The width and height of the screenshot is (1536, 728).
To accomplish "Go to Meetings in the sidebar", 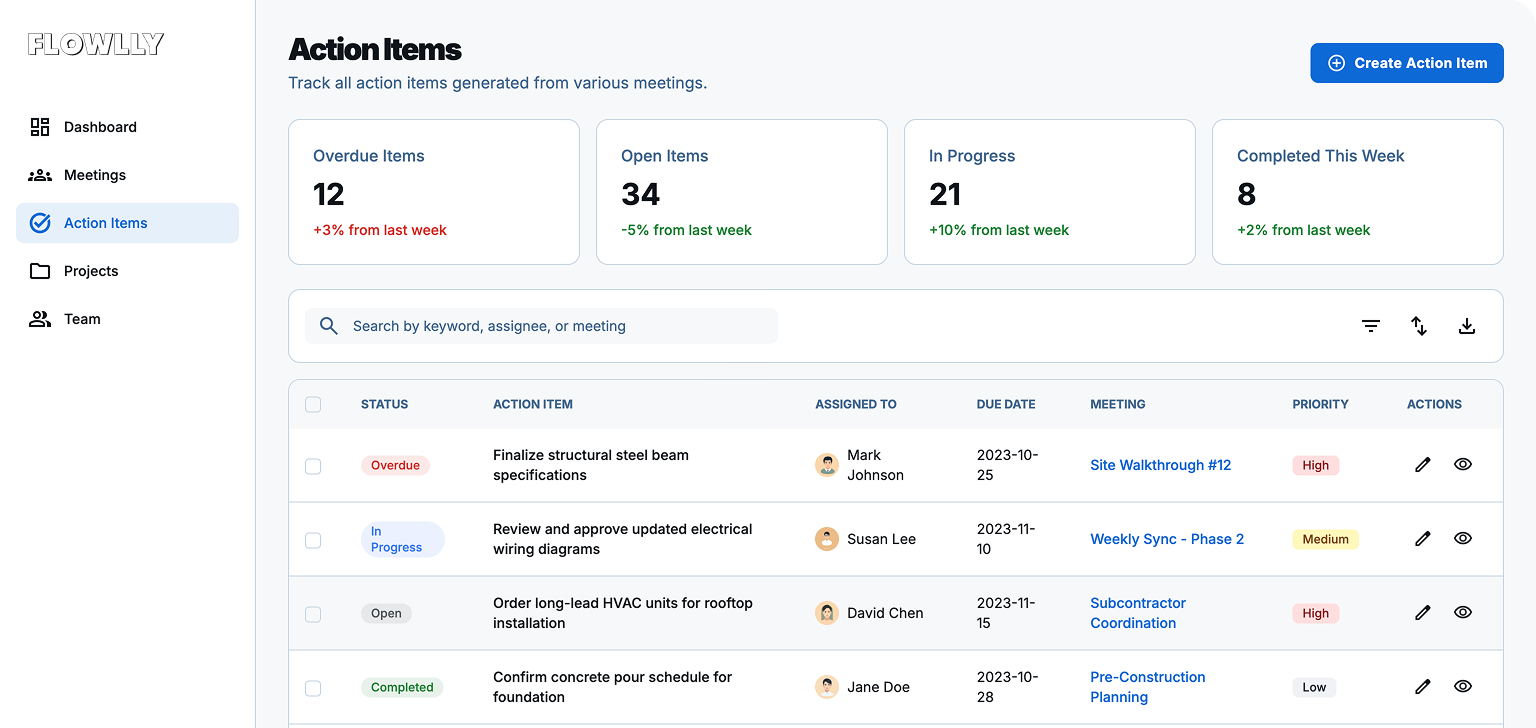I will tap(94, 175).
